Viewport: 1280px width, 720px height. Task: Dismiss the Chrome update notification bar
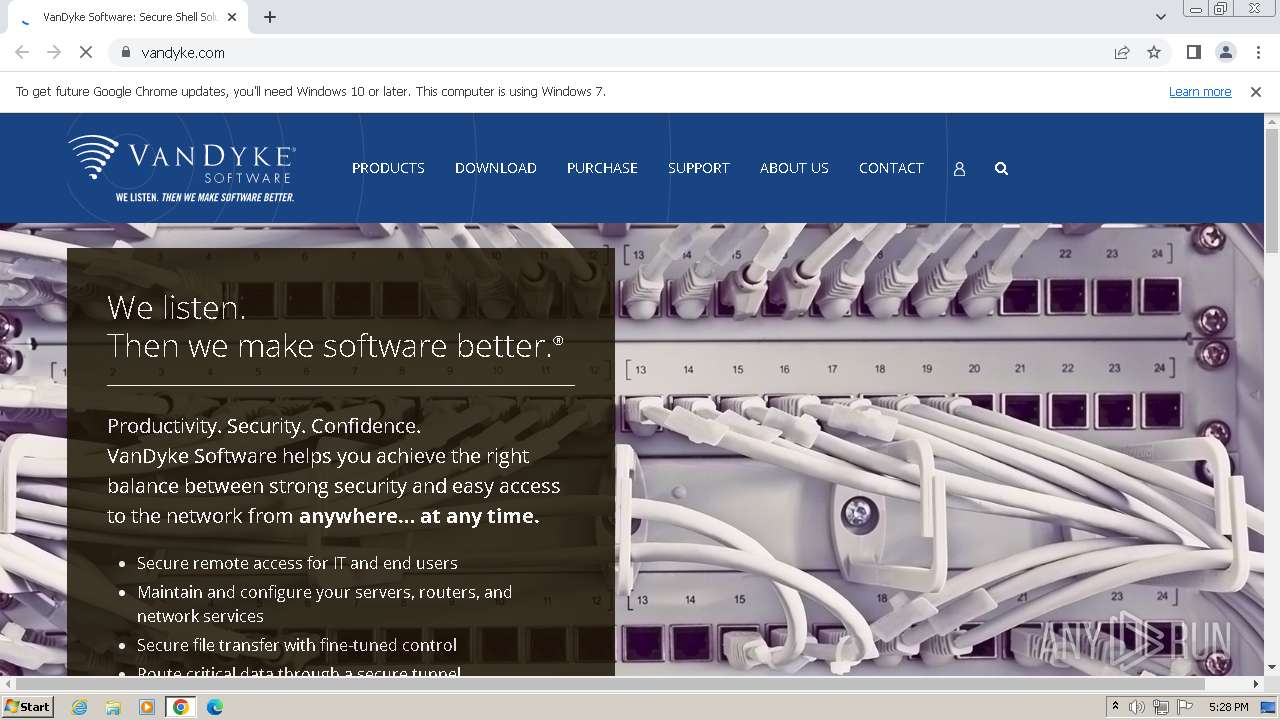coord(1256,91)
